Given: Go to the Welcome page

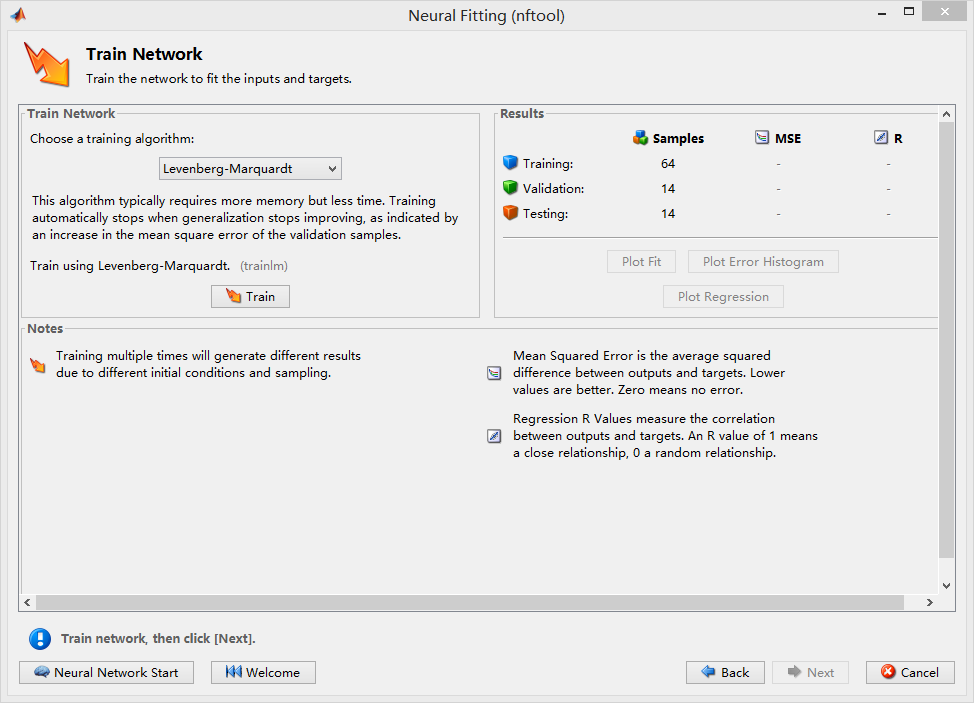Looking at the screenshot, I should [263, 672].
